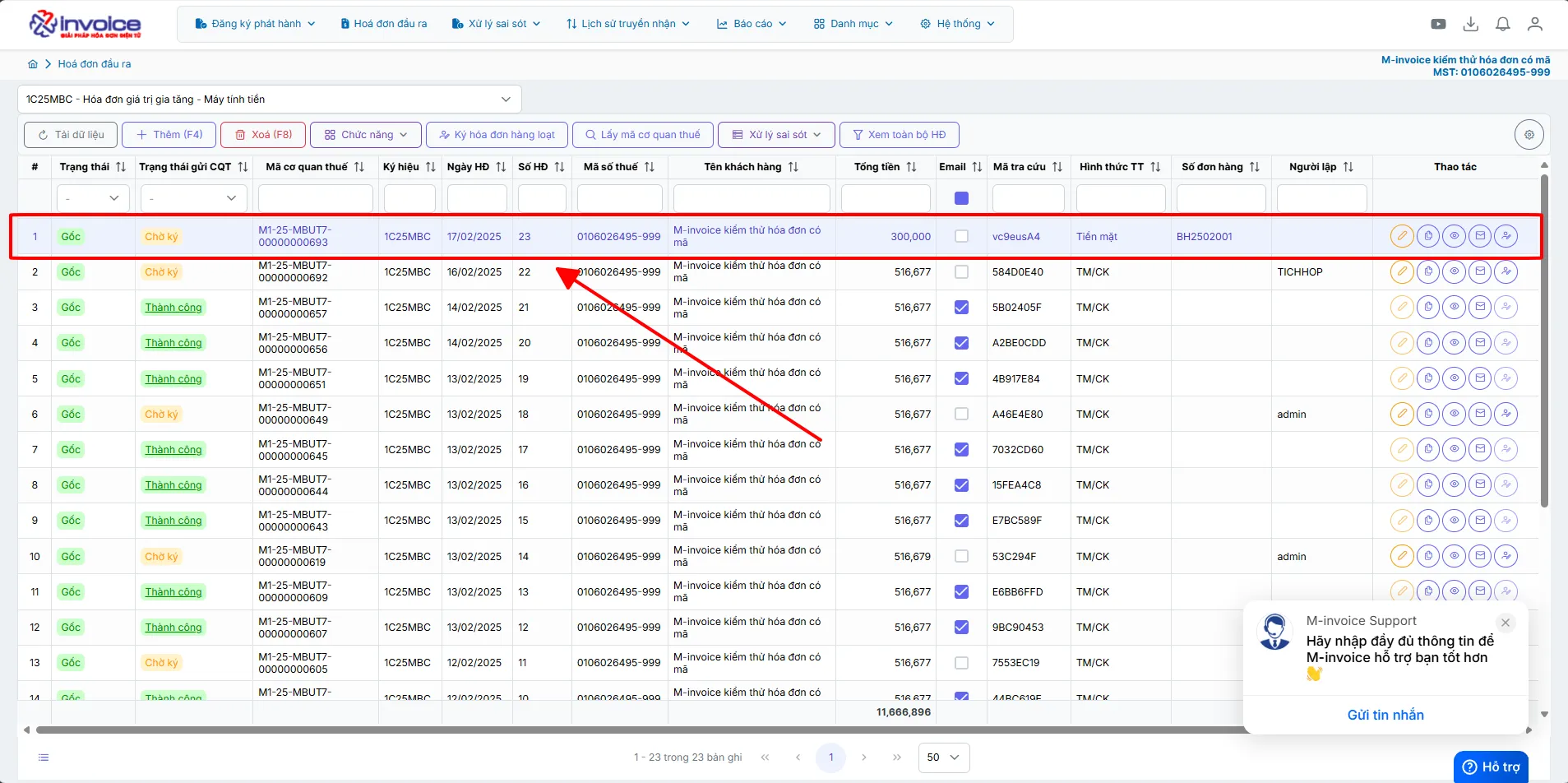Sort by Tổng tiền column arrows
The image size is (1568, 783).
click(911, 167)
